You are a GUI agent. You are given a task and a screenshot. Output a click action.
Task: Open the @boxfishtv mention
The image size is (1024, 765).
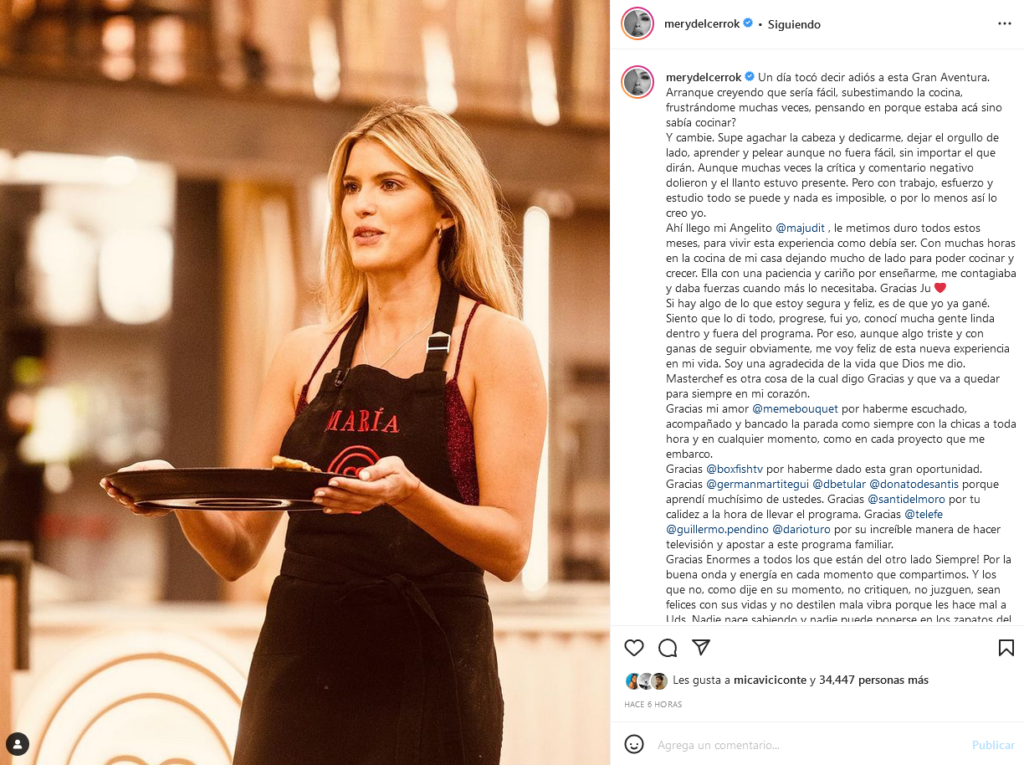(735, 469)
